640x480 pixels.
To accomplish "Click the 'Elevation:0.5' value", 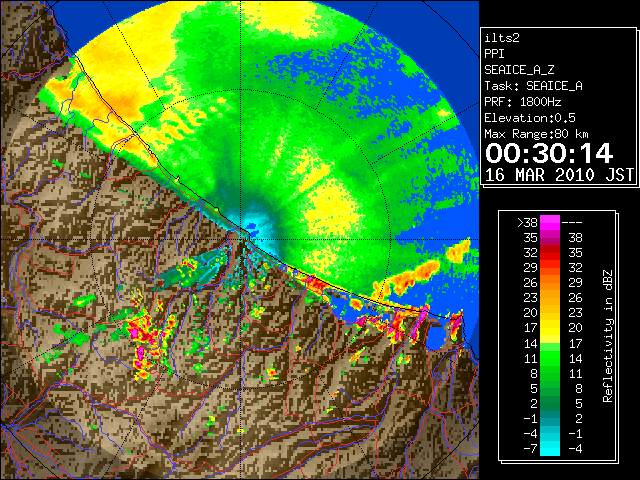I will point(530,118).
